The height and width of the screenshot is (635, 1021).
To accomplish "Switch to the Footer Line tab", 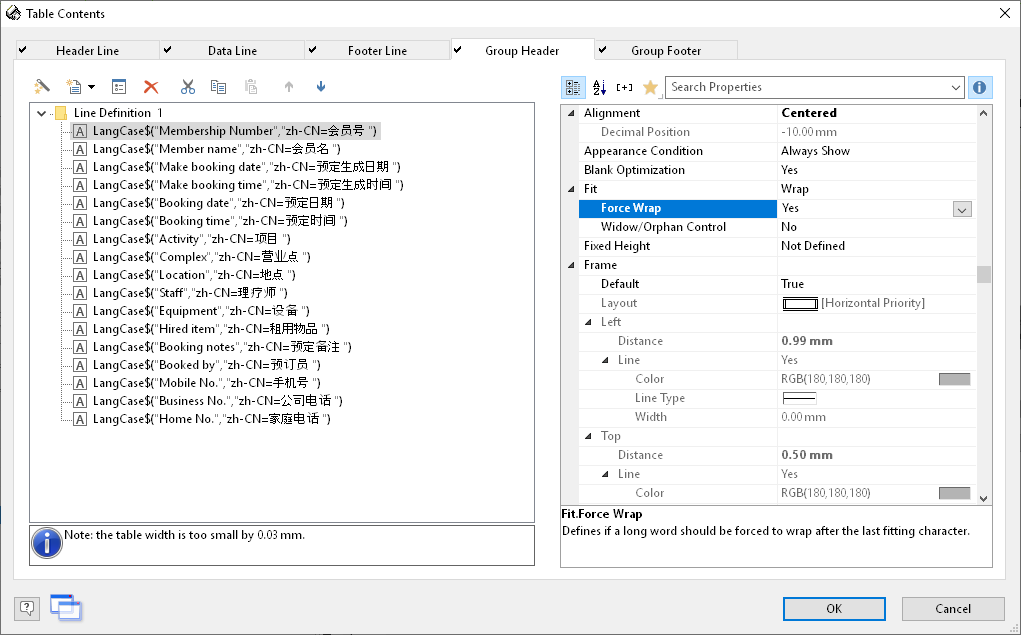I will click(x=378, y=50).
